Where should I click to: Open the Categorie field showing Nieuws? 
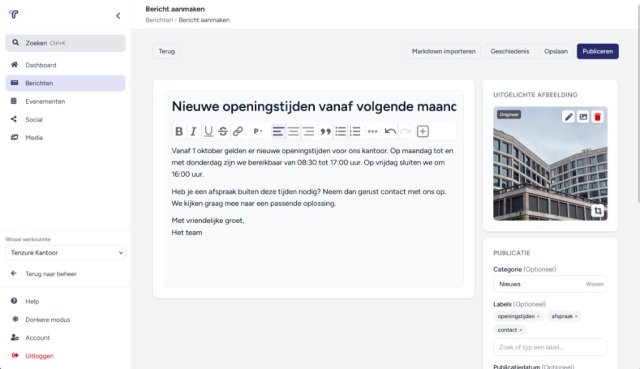pyautogui.click(x=550, y=284)
